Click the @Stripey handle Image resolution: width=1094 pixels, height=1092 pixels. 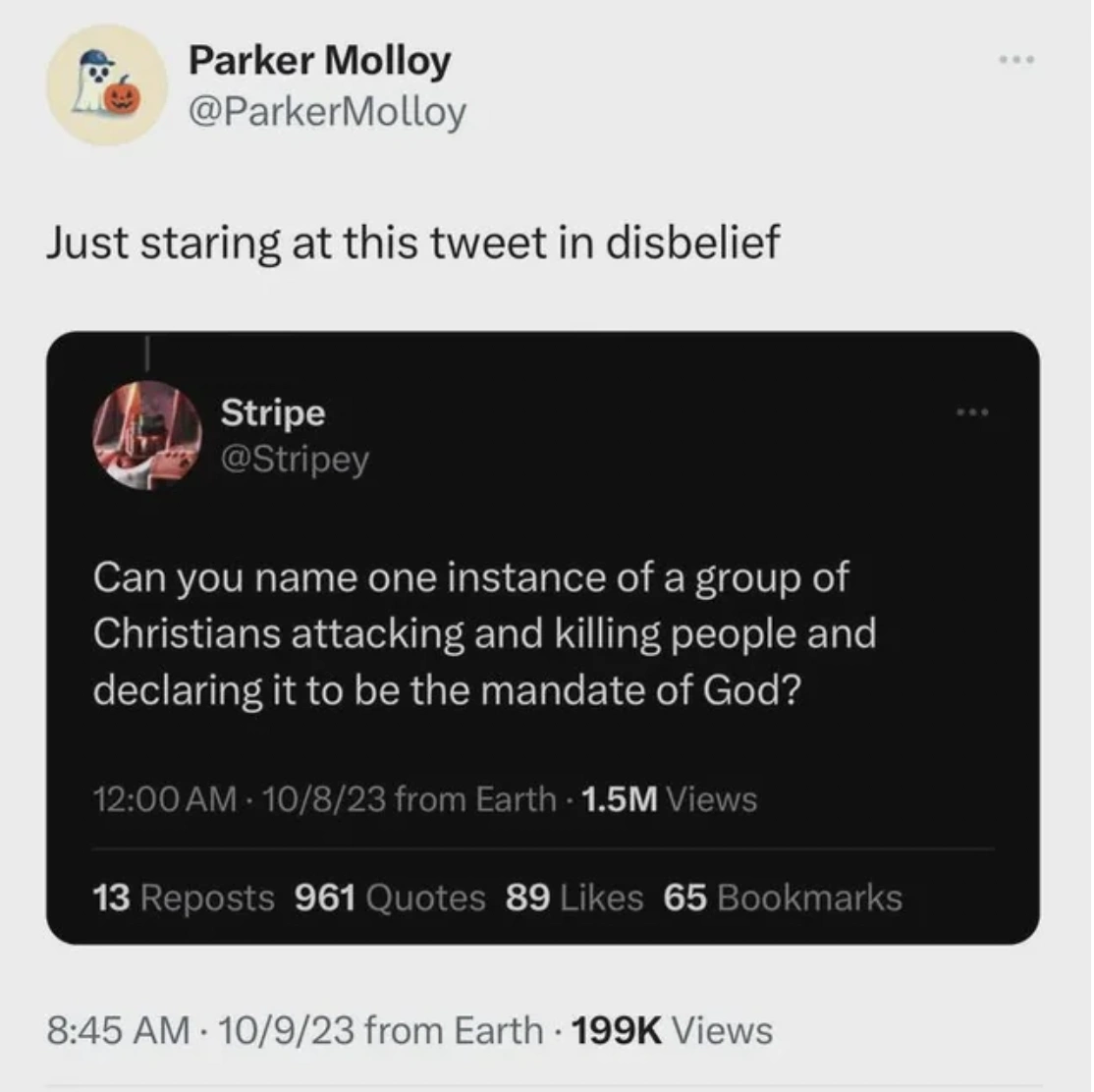pos(294,459)
